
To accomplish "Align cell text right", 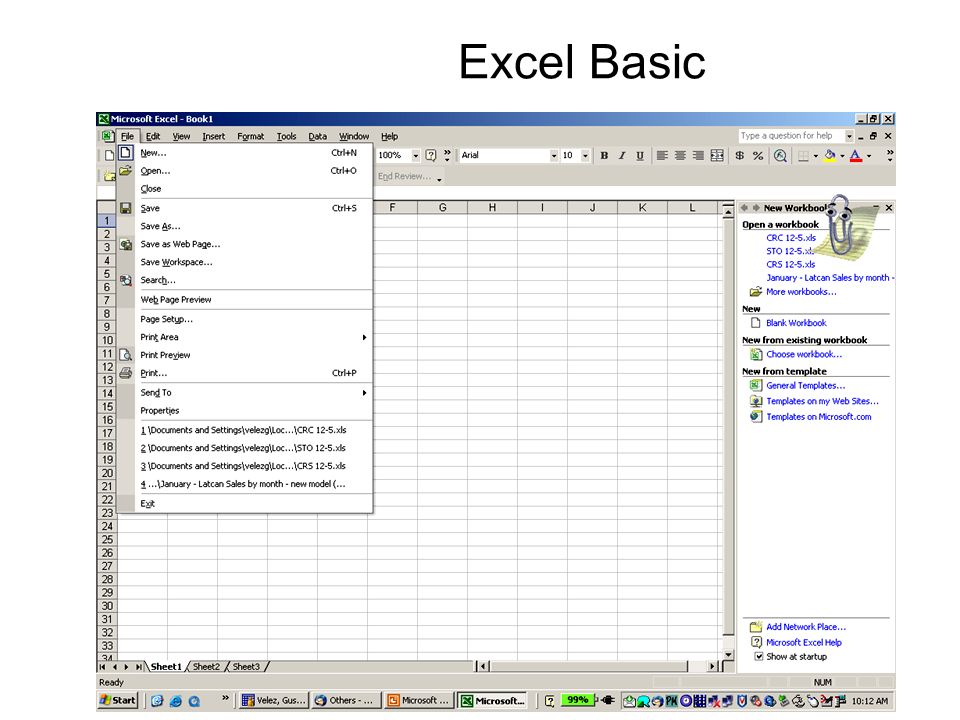I will point(698,156).
